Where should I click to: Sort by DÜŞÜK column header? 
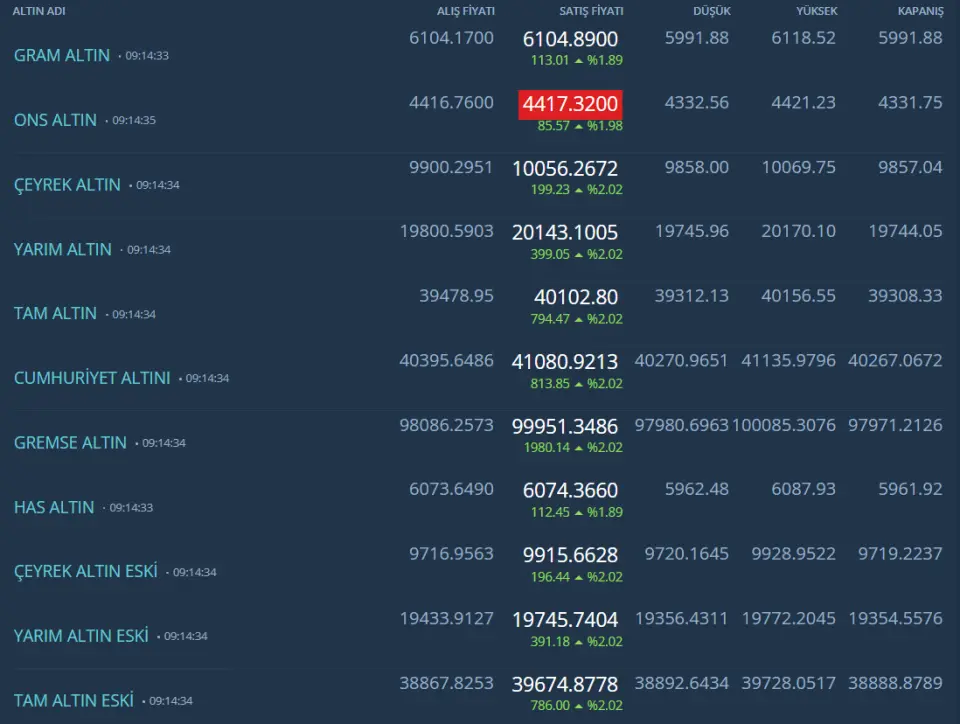point(712,11)
